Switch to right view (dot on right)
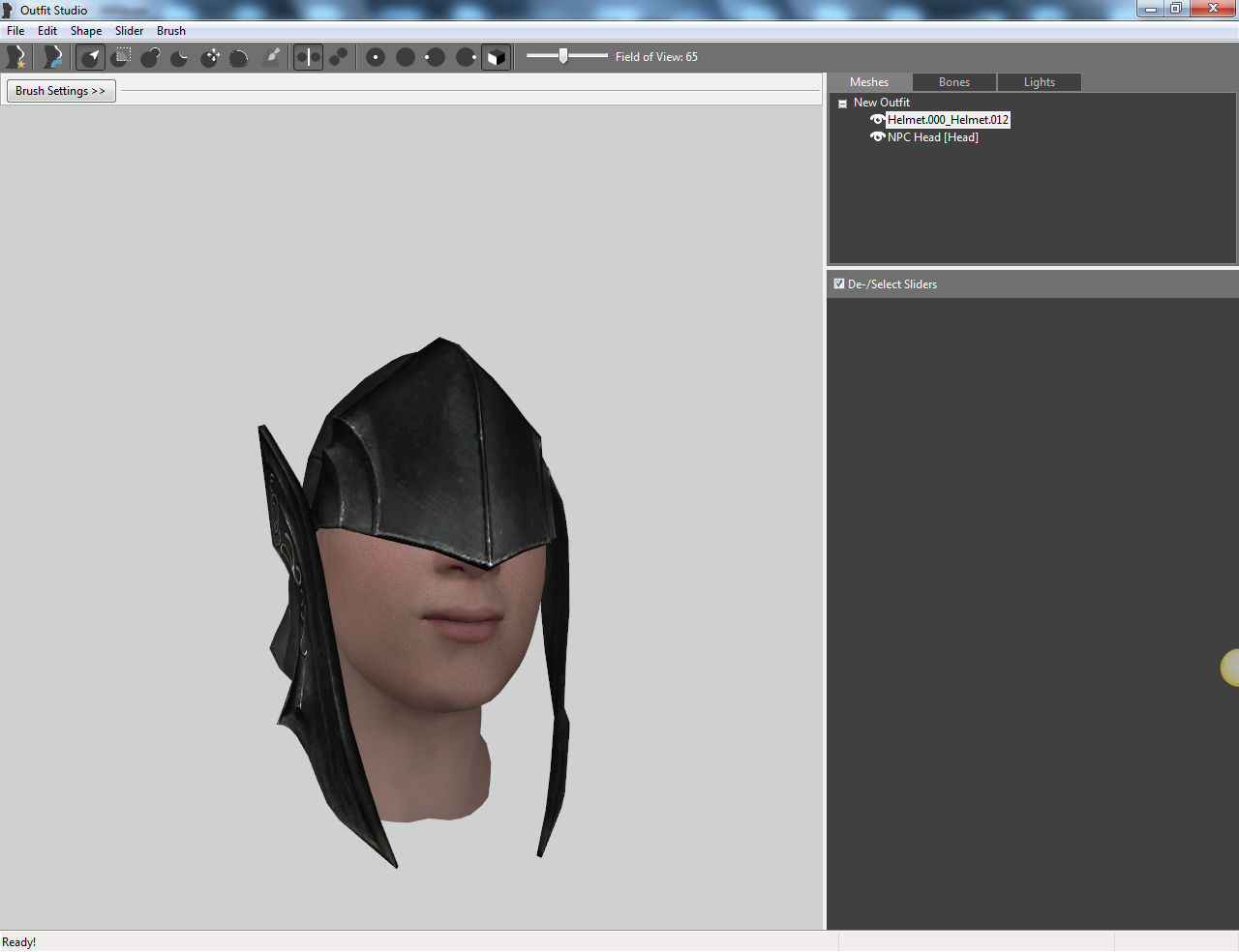This screenshot has width=1239, height=952. (x=466, y=57)
